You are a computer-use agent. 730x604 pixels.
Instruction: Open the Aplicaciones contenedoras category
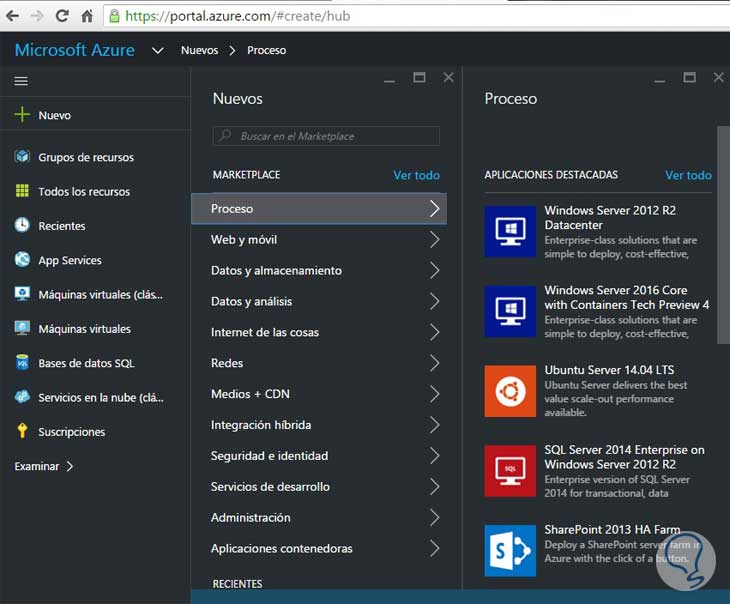point(319,548)
